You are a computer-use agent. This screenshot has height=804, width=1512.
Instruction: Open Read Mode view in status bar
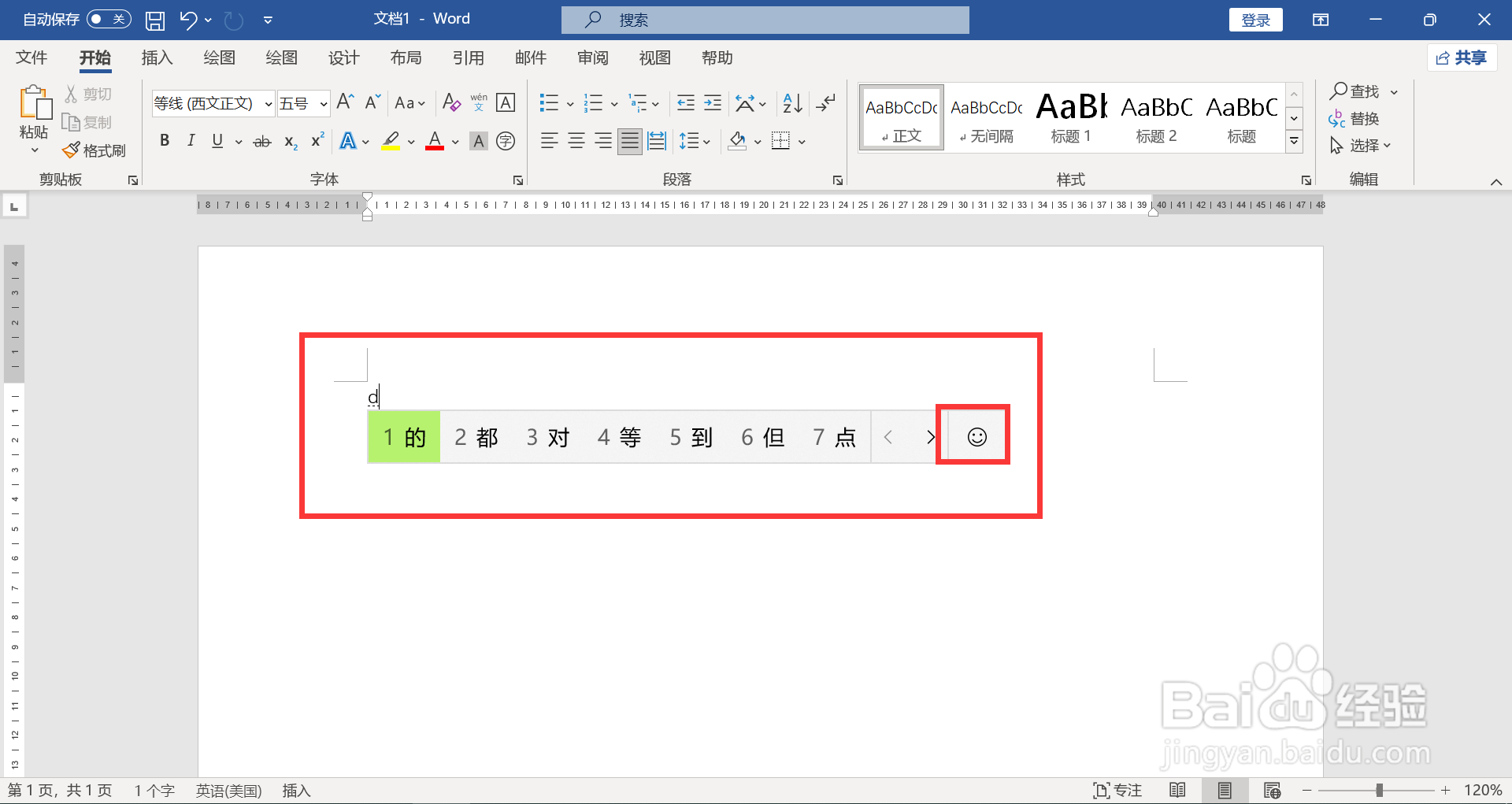pos(1177,790)
